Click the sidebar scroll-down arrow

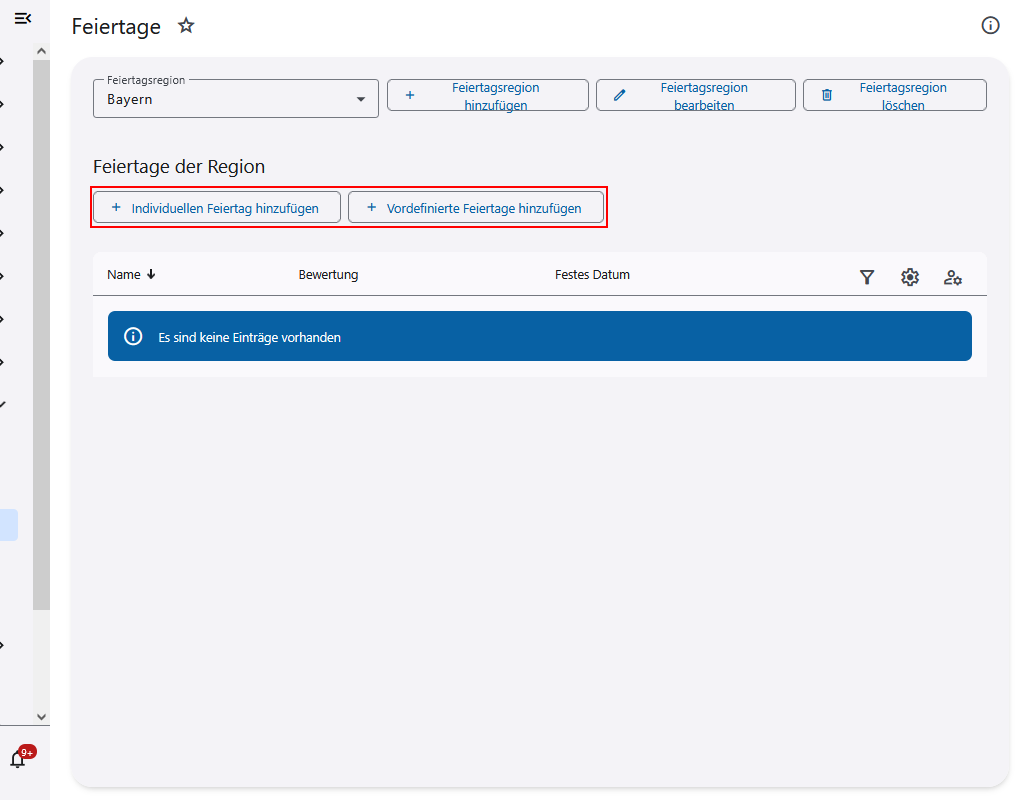41,716
